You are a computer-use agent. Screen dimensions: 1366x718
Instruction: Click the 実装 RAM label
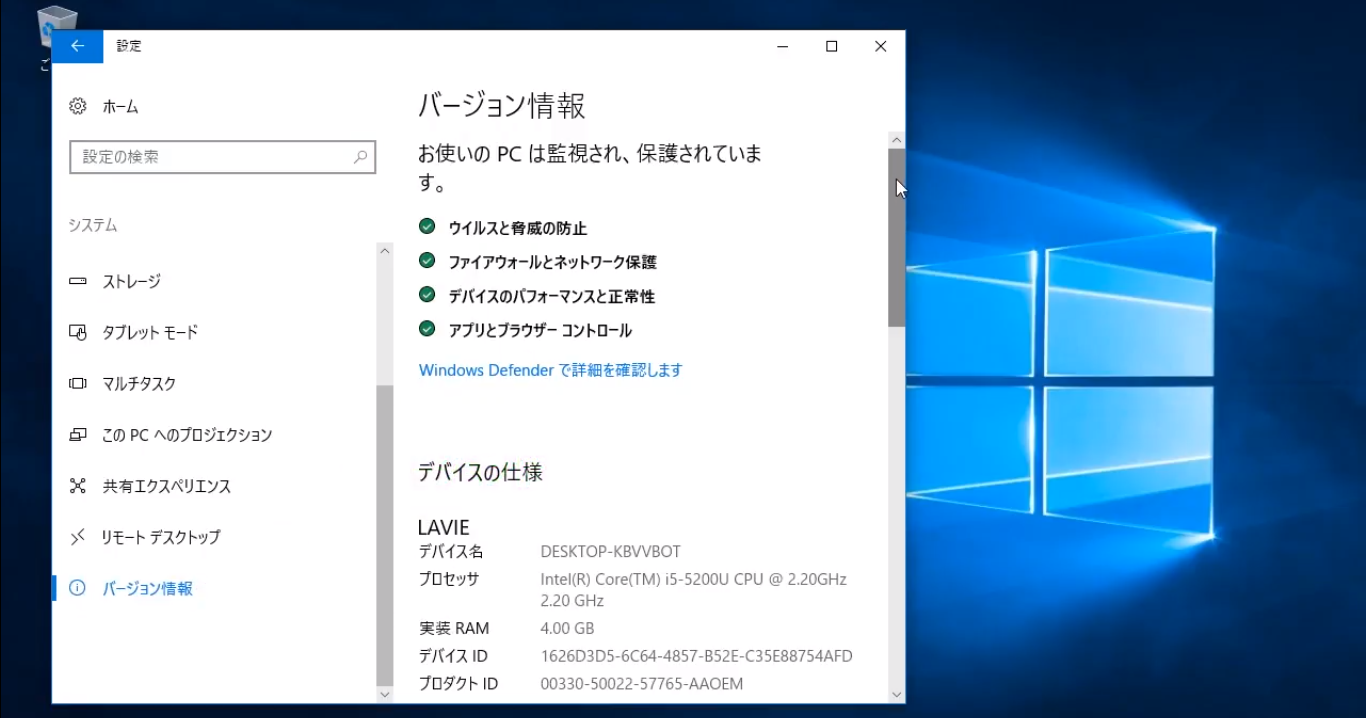coord(454,629)
